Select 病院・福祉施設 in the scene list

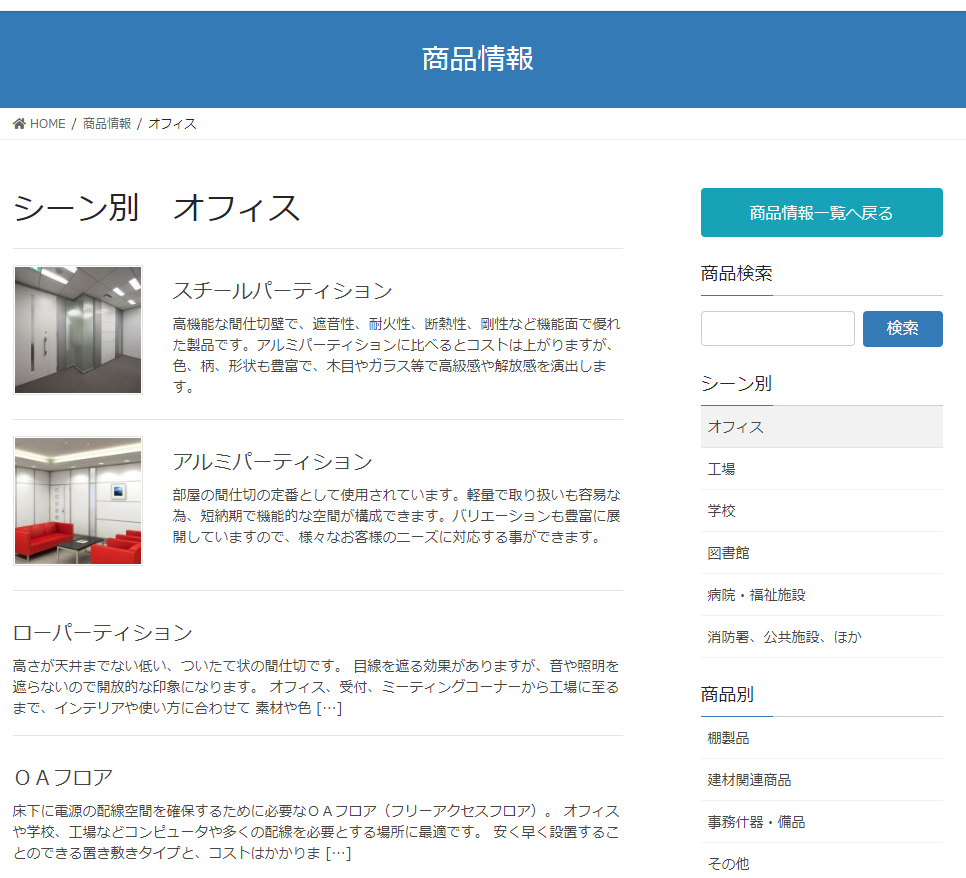coord(756,595)
